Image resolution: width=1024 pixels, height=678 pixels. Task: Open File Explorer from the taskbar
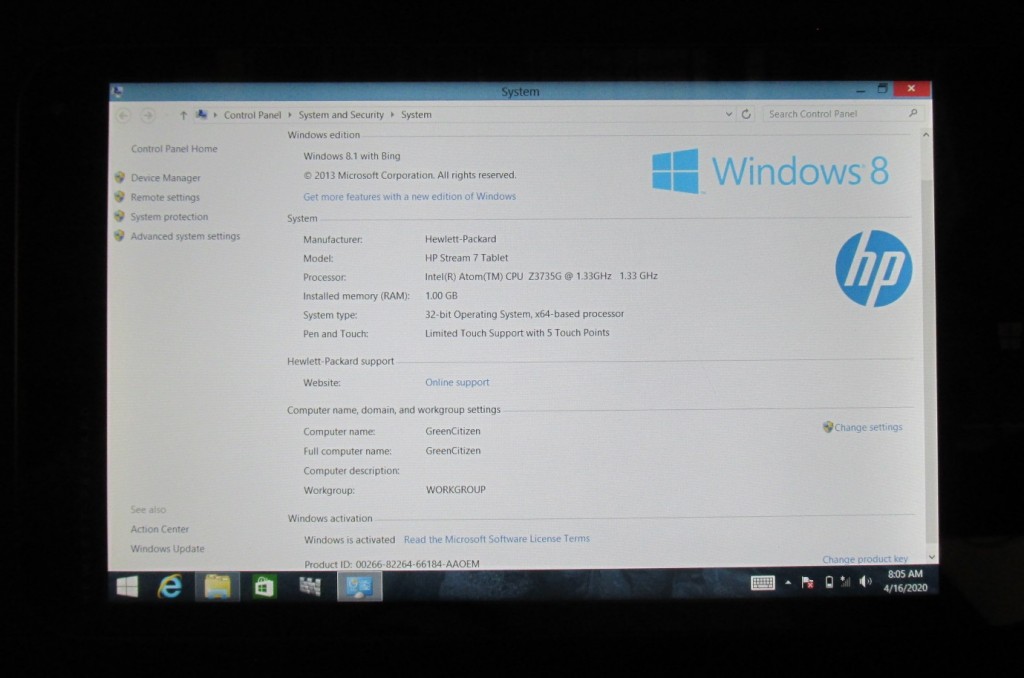[x=217, y=587]
